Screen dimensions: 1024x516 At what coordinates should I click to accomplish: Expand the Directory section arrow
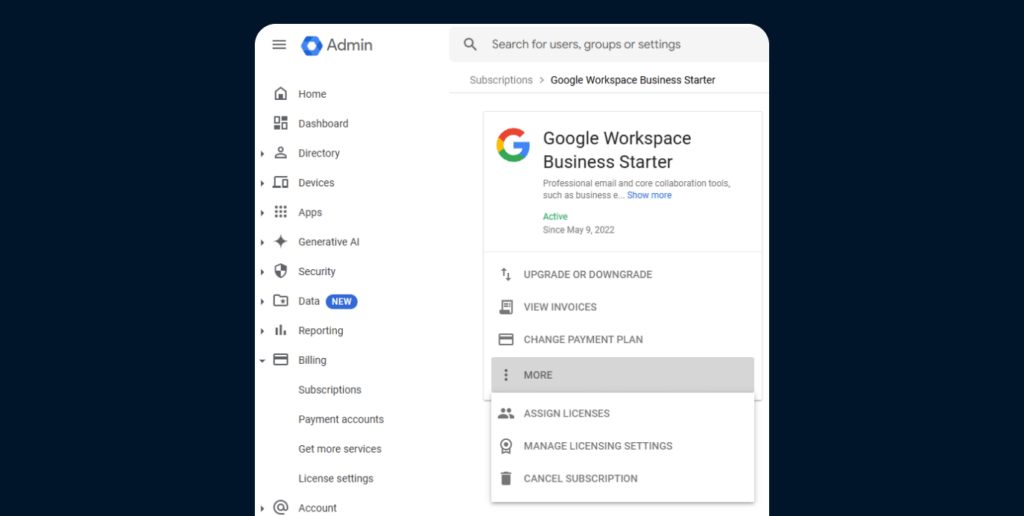pyautogui.click(x=263, y=154)
